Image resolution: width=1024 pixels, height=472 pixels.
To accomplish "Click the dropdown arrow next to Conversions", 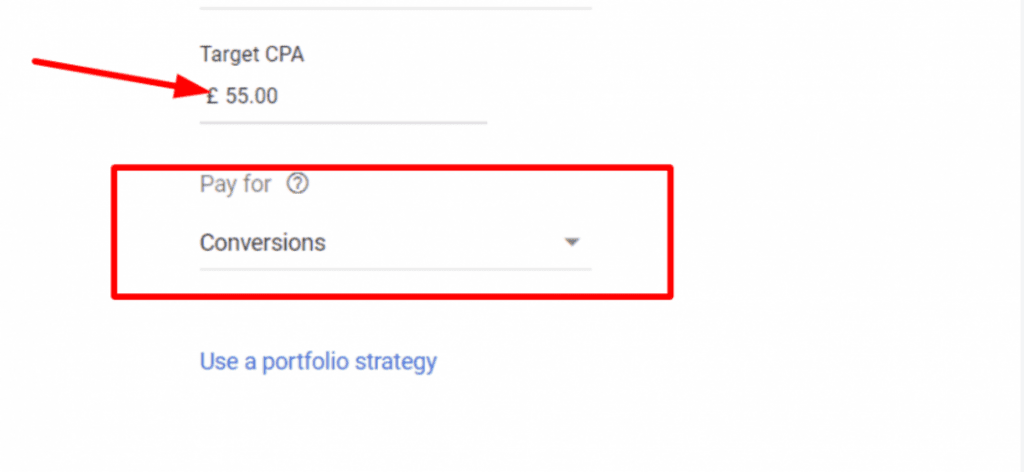I will tap(572, 242).
